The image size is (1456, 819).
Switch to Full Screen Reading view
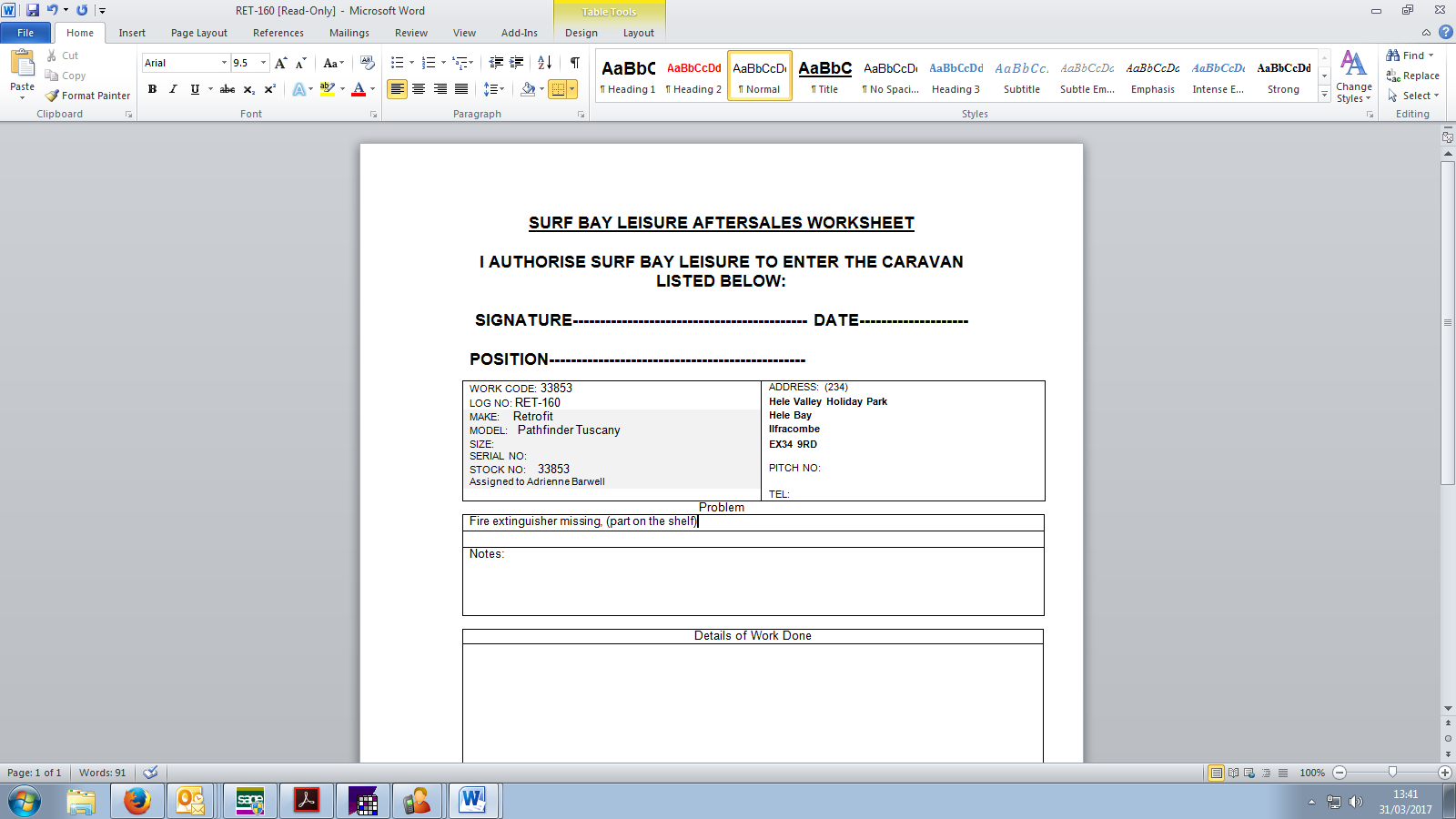coord(1233,773)
